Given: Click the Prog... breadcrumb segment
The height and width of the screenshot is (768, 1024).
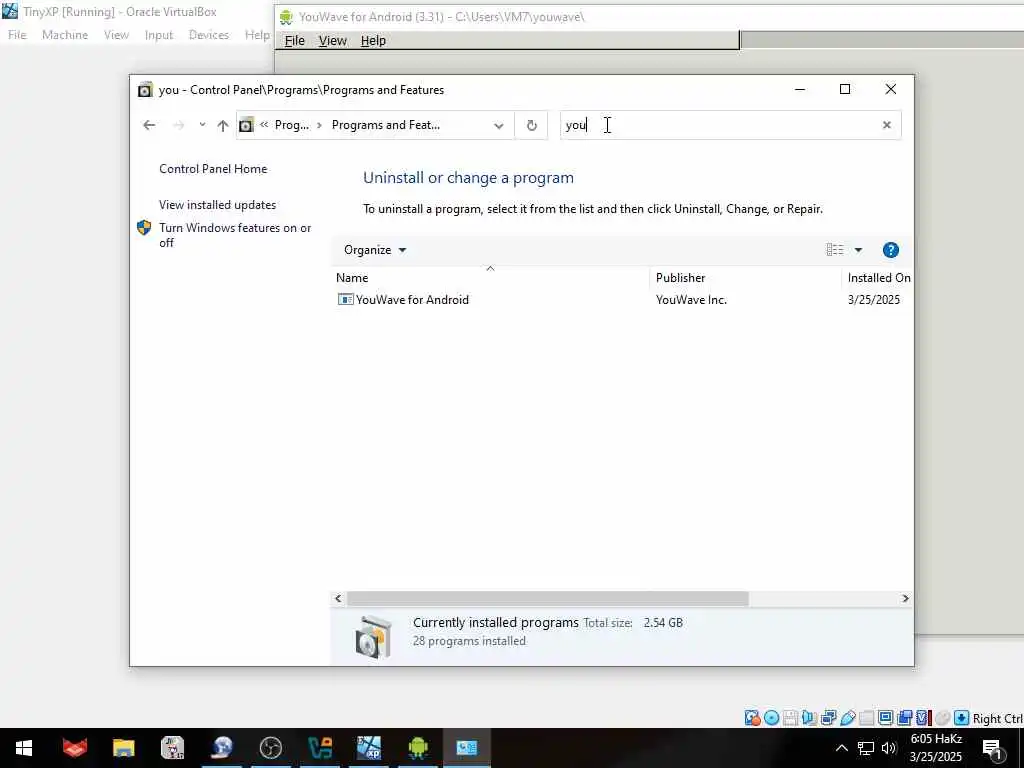Looking at the screenshot, I should [292, 125].
